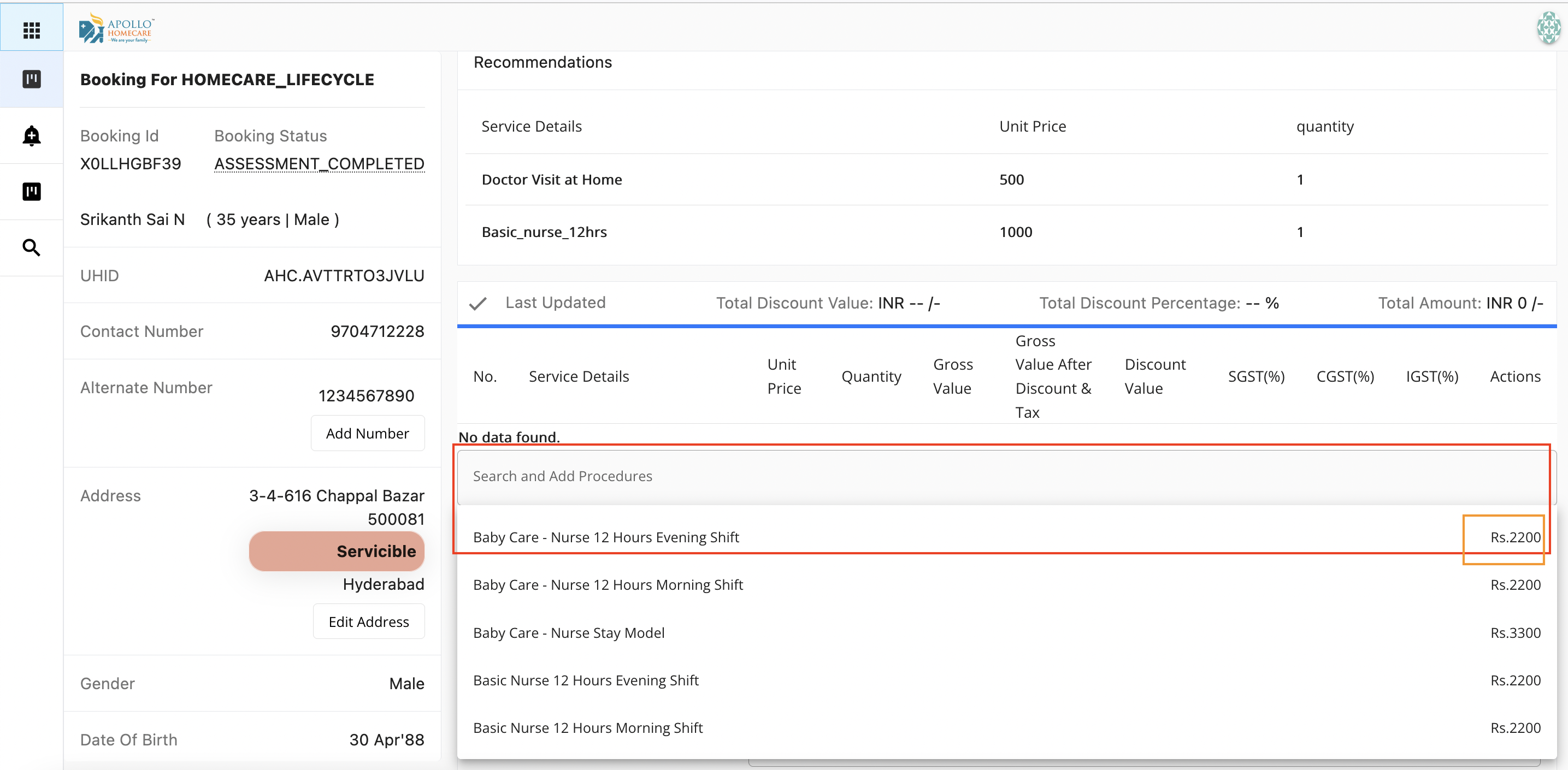
Task: Click the Basic_nurse_12hrs recommendation row
Action: [544, 232]
